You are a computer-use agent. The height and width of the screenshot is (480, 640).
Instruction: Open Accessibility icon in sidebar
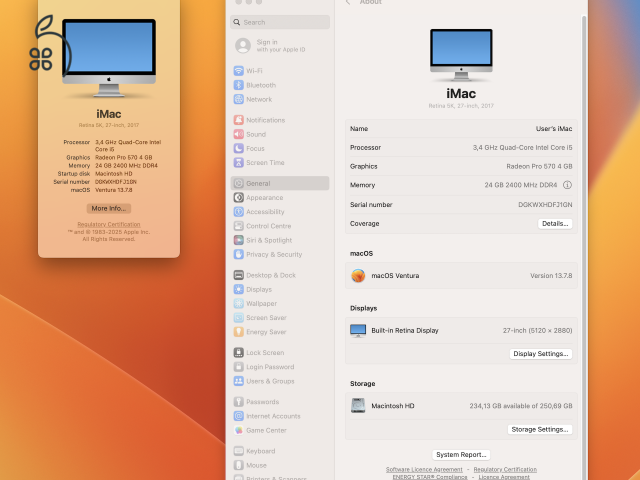[x=239, y=212]
